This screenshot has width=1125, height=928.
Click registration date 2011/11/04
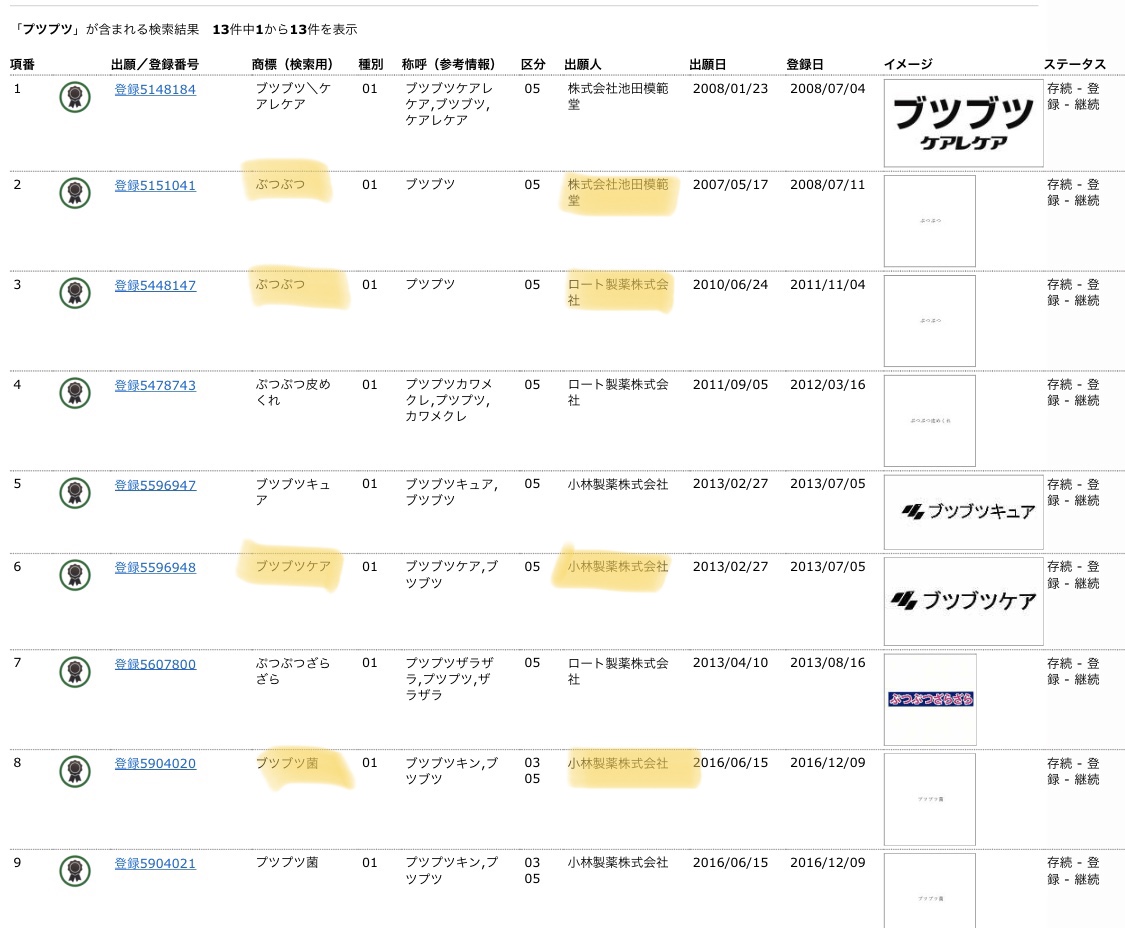828,284
